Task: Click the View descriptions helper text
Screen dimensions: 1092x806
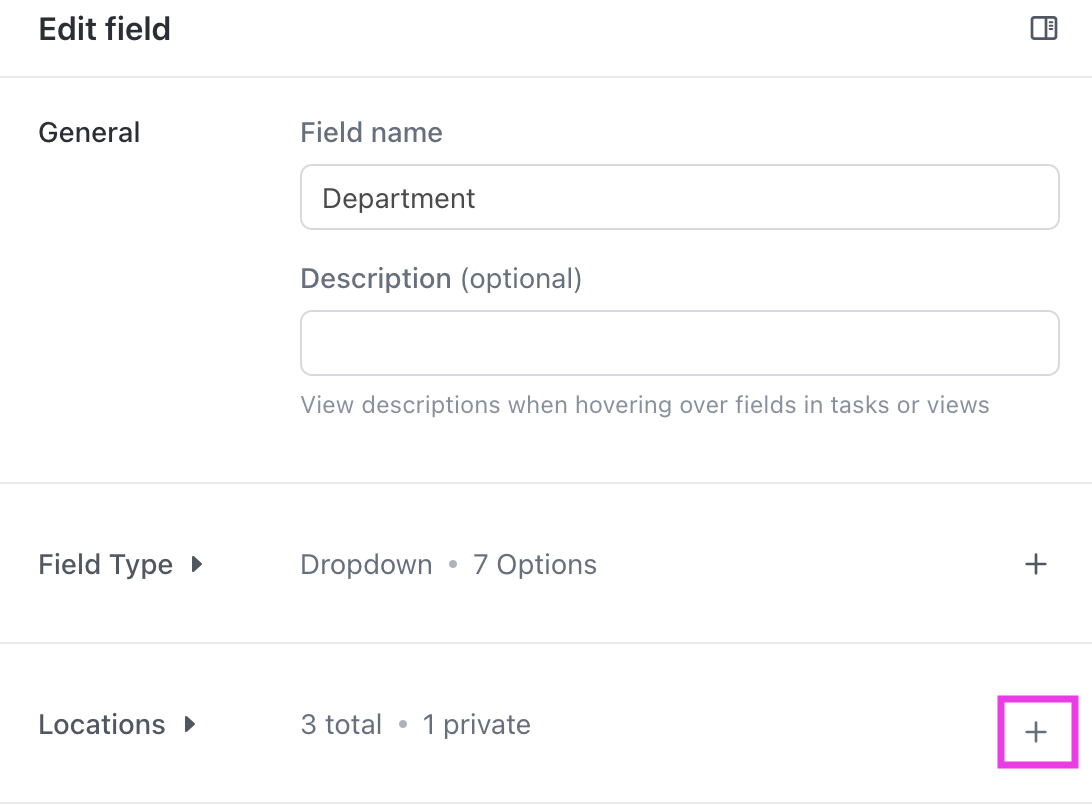Action: click(x=644, y=405)
